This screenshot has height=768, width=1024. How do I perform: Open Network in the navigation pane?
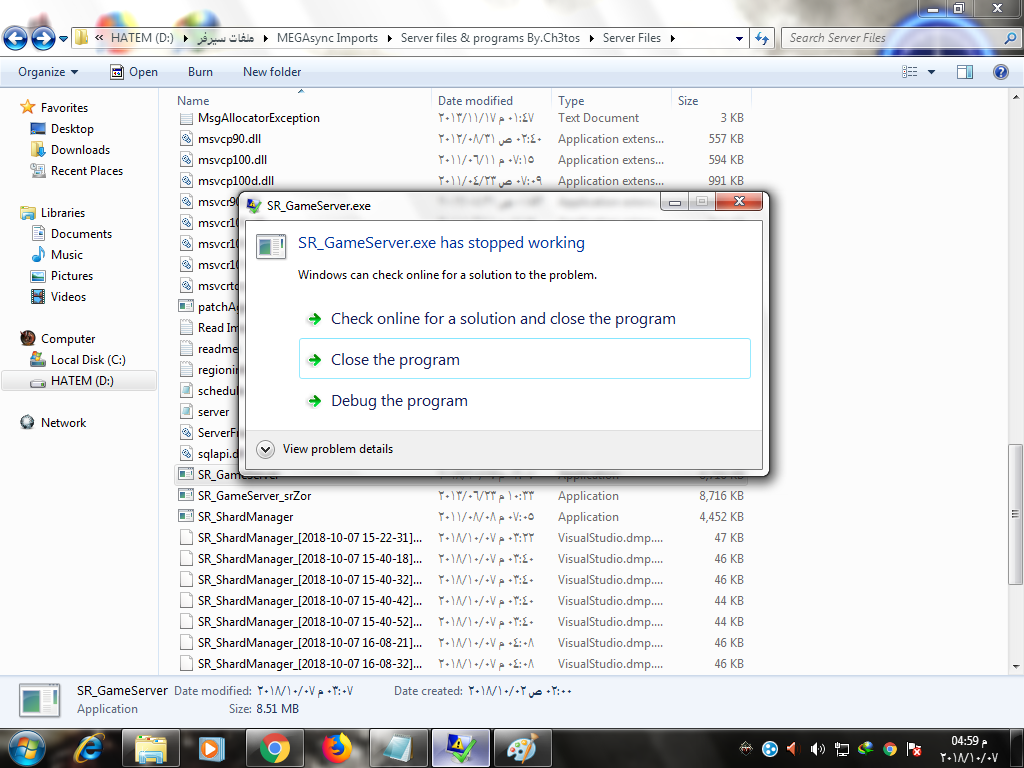click(x=63, y=423)
